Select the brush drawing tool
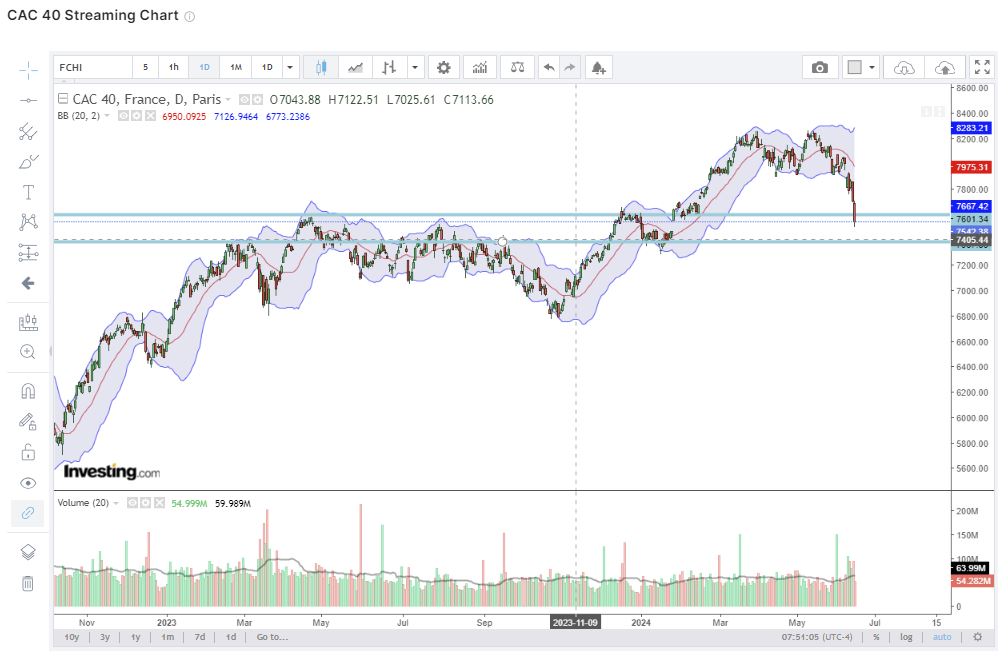This screenshot has height=658, width=1008. click(28, 162)
